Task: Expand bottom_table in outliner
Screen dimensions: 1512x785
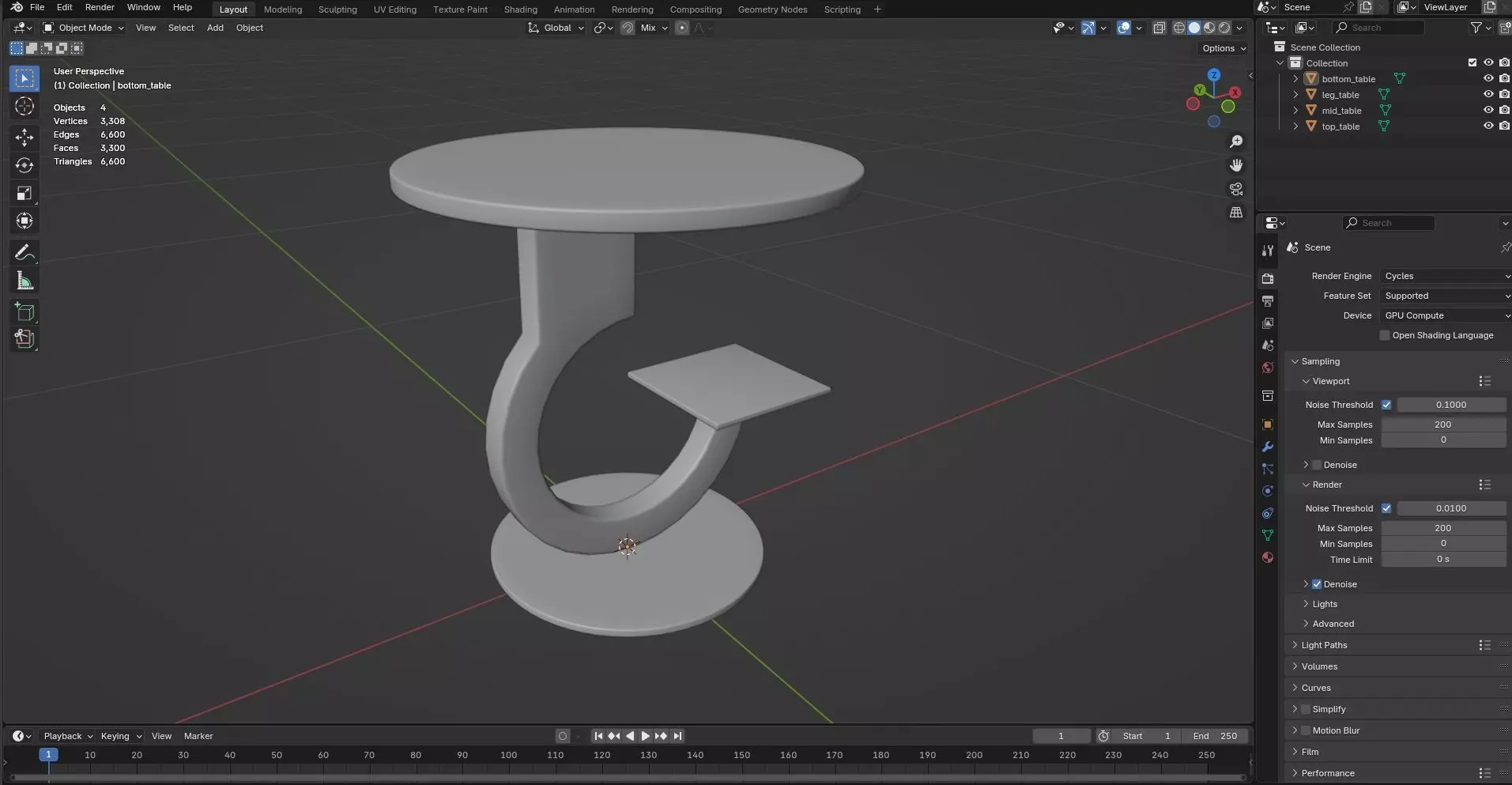Action: (x=1295, y=78)
